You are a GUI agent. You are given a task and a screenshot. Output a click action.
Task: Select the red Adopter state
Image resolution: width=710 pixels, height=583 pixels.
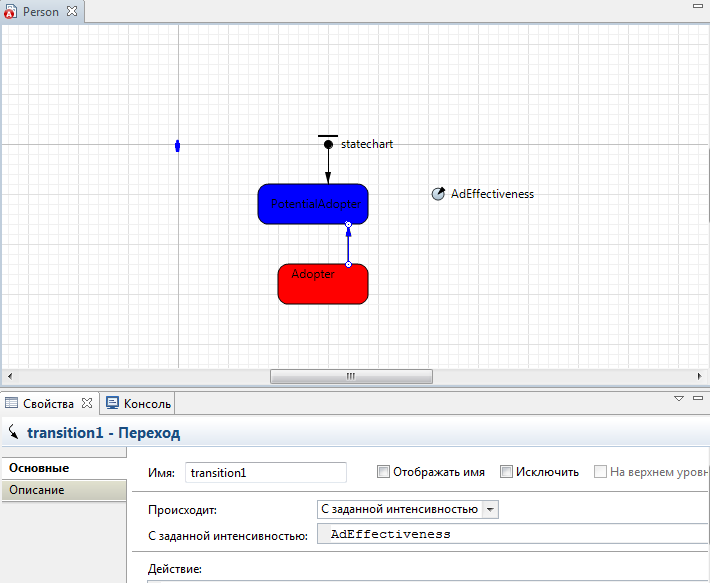point(323,284)
